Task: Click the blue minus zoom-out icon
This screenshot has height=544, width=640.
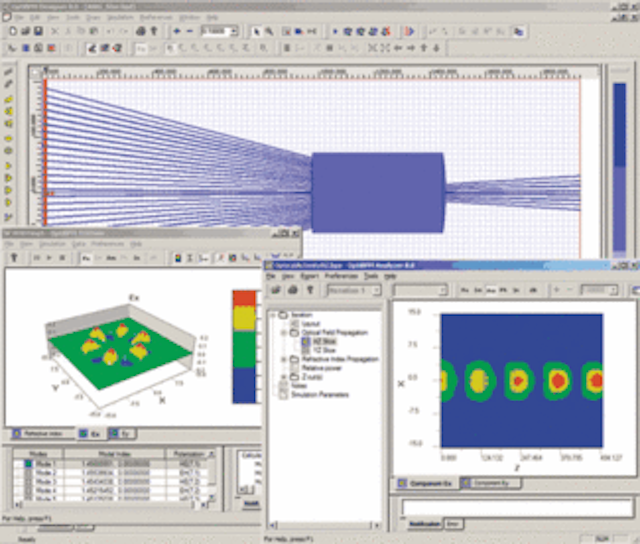Action: pyautogui.click(x=190, y=31)
